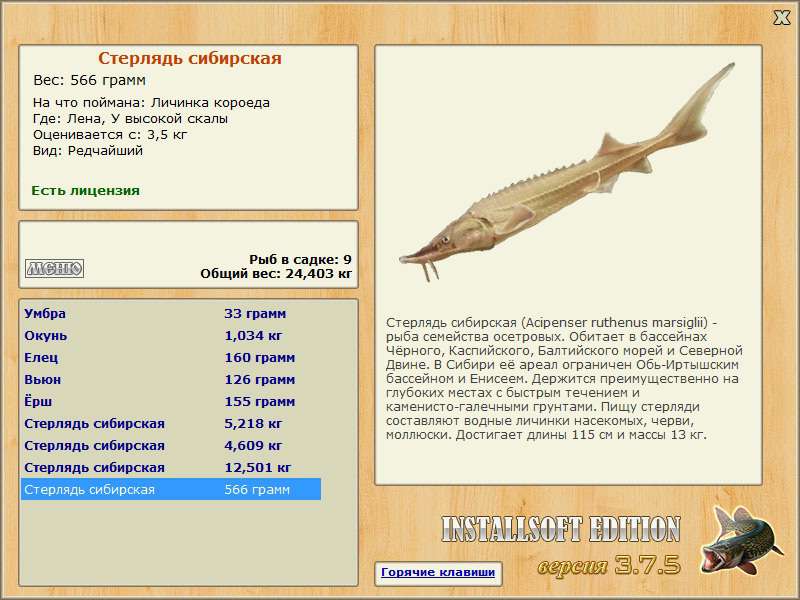800x600 pixels.
Task: Click the Рыб в садке: 9 text
Action: coord(300,259)
